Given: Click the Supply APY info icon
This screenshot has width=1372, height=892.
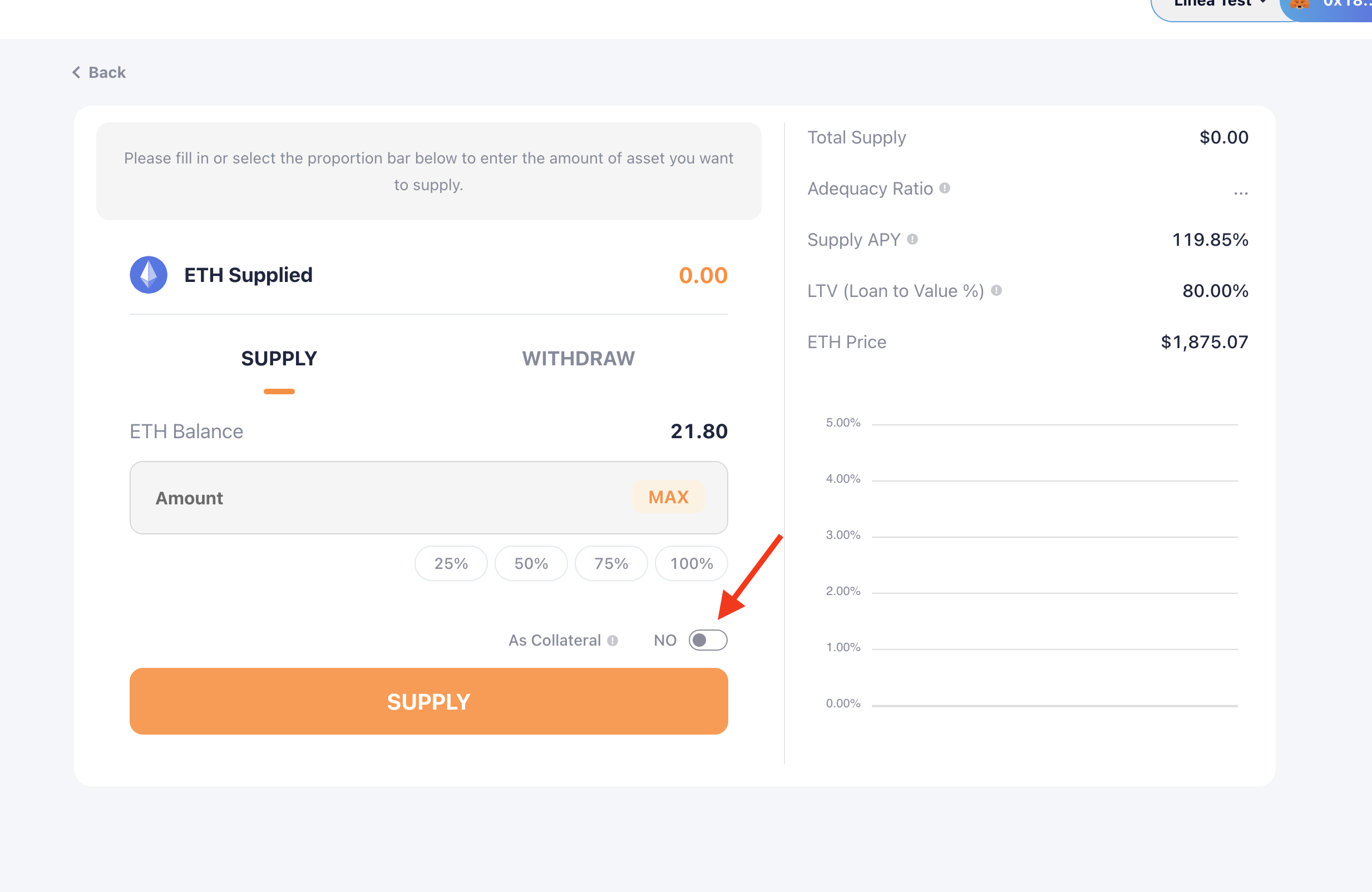Looking at the screenshot, I should tap(912, 239).
